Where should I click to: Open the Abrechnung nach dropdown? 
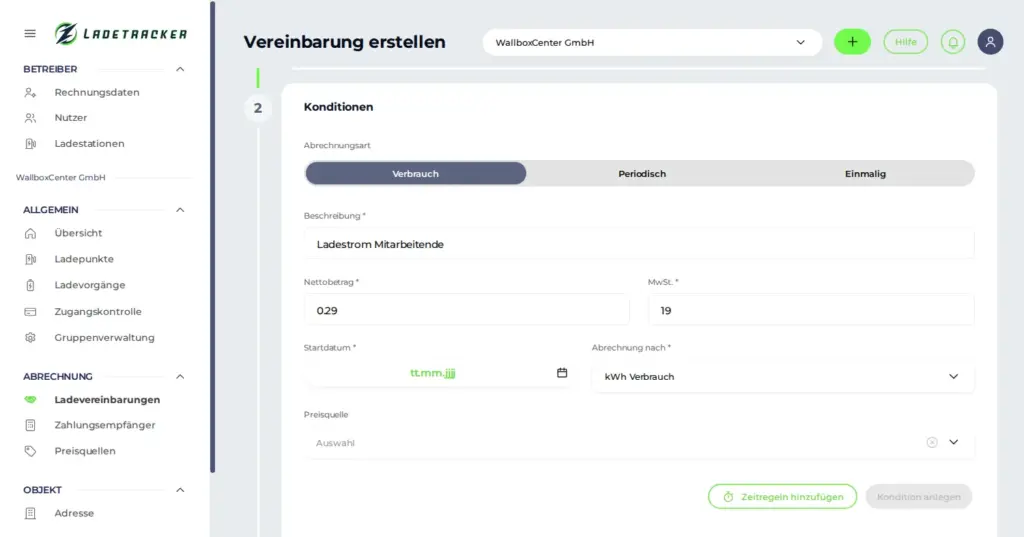[x=782, y=377]
